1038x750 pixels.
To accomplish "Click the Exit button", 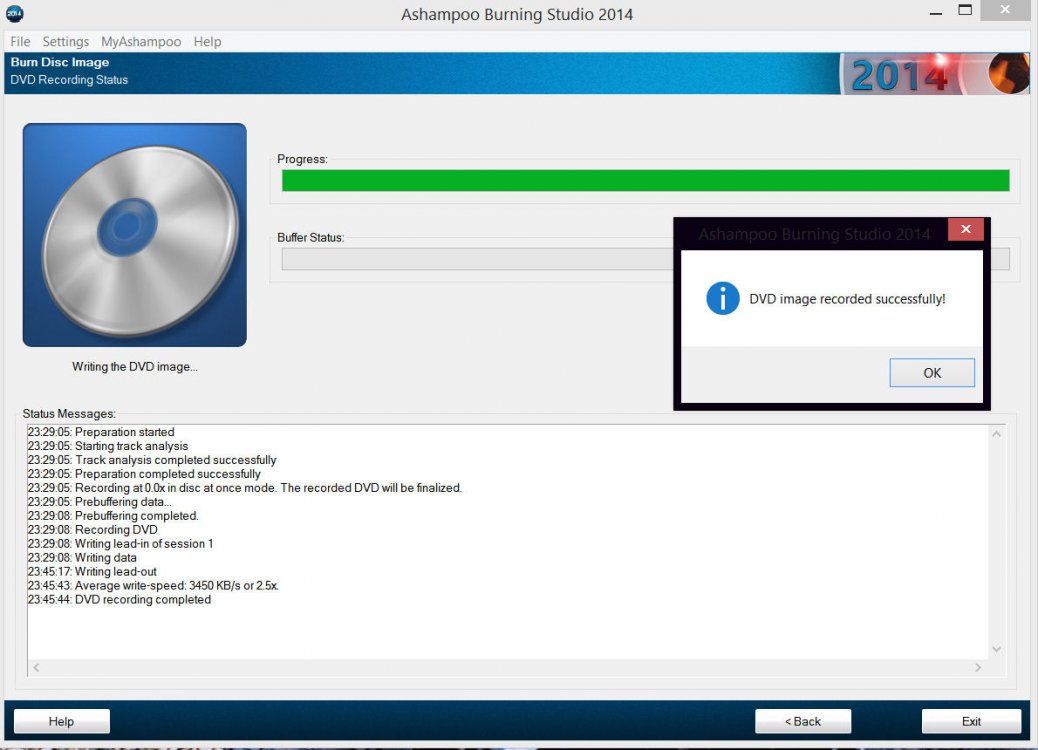I will coord(971,721).
